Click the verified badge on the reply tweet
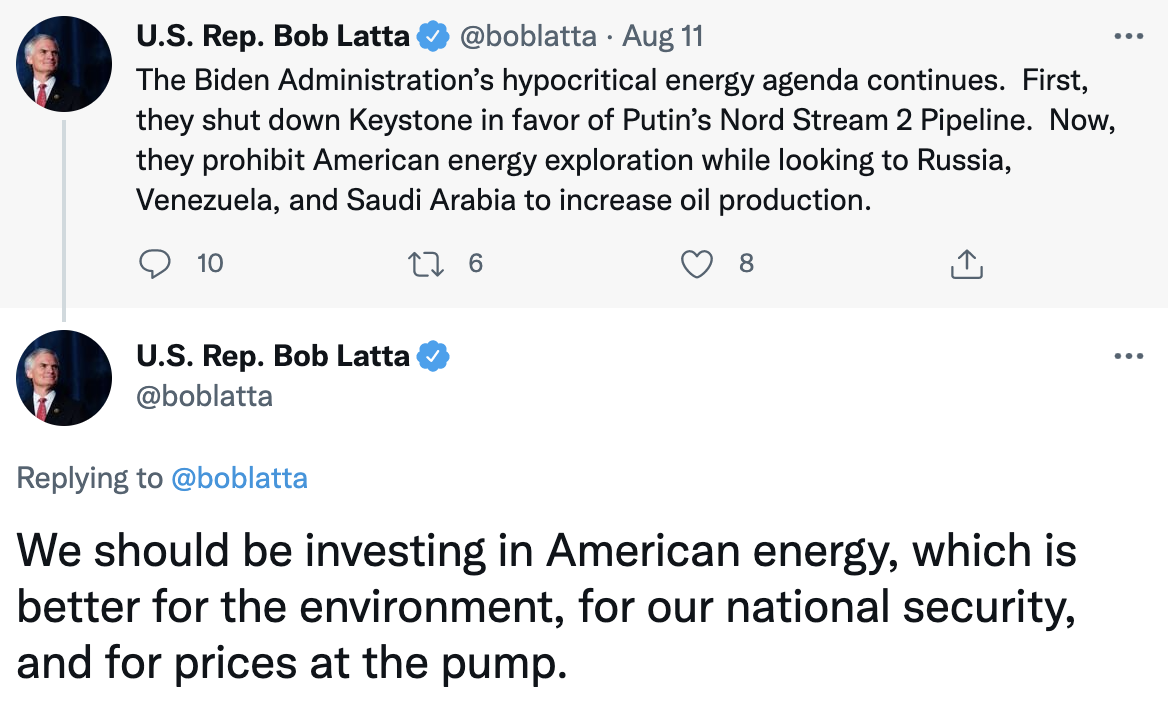The height and width of the screenshot is (708, 1168). 433,356
